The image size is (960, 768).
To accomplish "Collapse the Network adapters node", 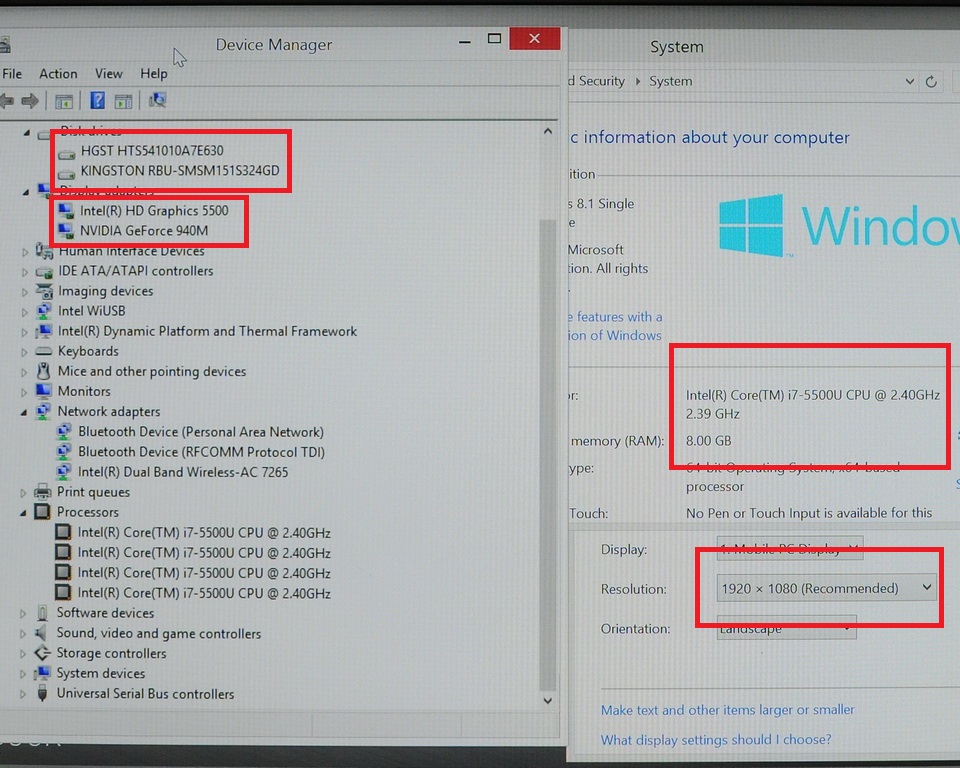I will coord(24,413).
